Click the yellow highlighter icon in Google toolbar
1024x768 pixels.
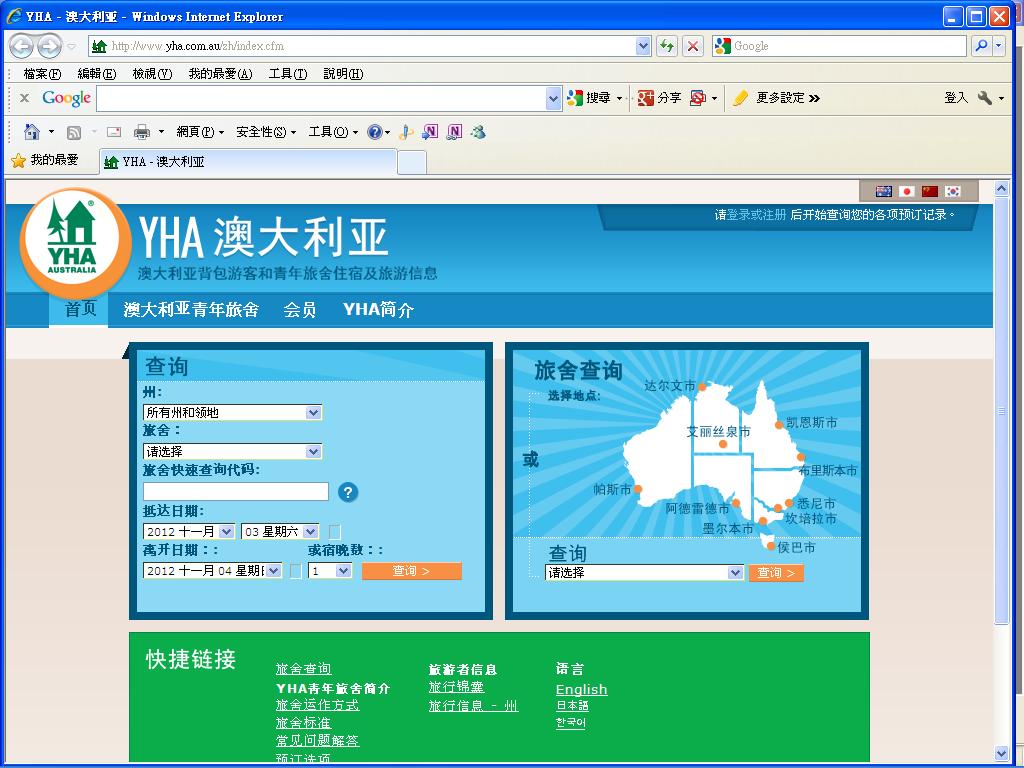click(x=740, y=98)
